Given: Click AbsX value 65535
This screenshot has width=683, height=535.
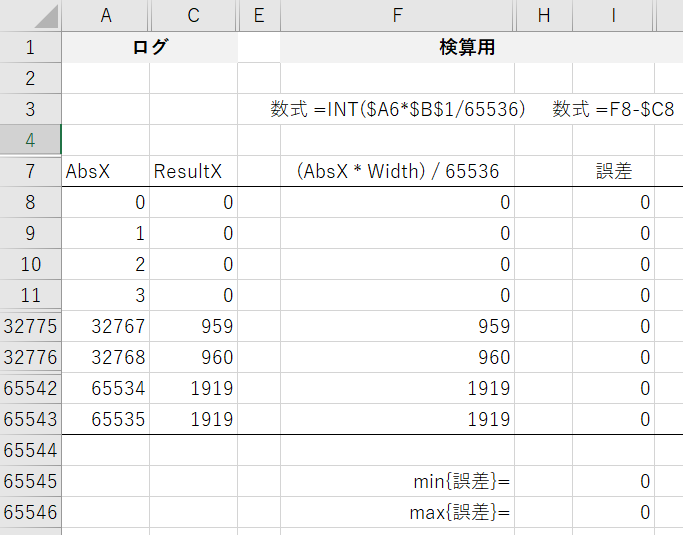Looking at the screenshot, I should (x=106, y=419).
